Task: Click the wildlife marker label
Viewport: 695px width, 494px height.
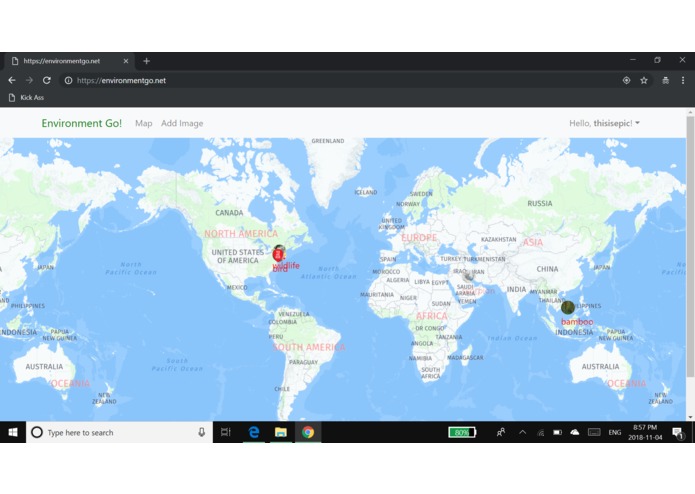Action: click(x=286, y=265)
